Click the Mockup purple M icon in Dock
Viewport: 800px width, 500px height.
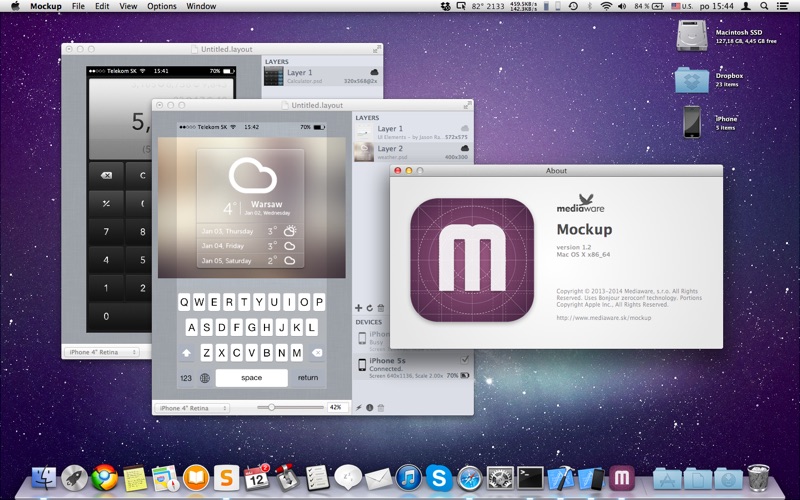(x=622, y=478)
